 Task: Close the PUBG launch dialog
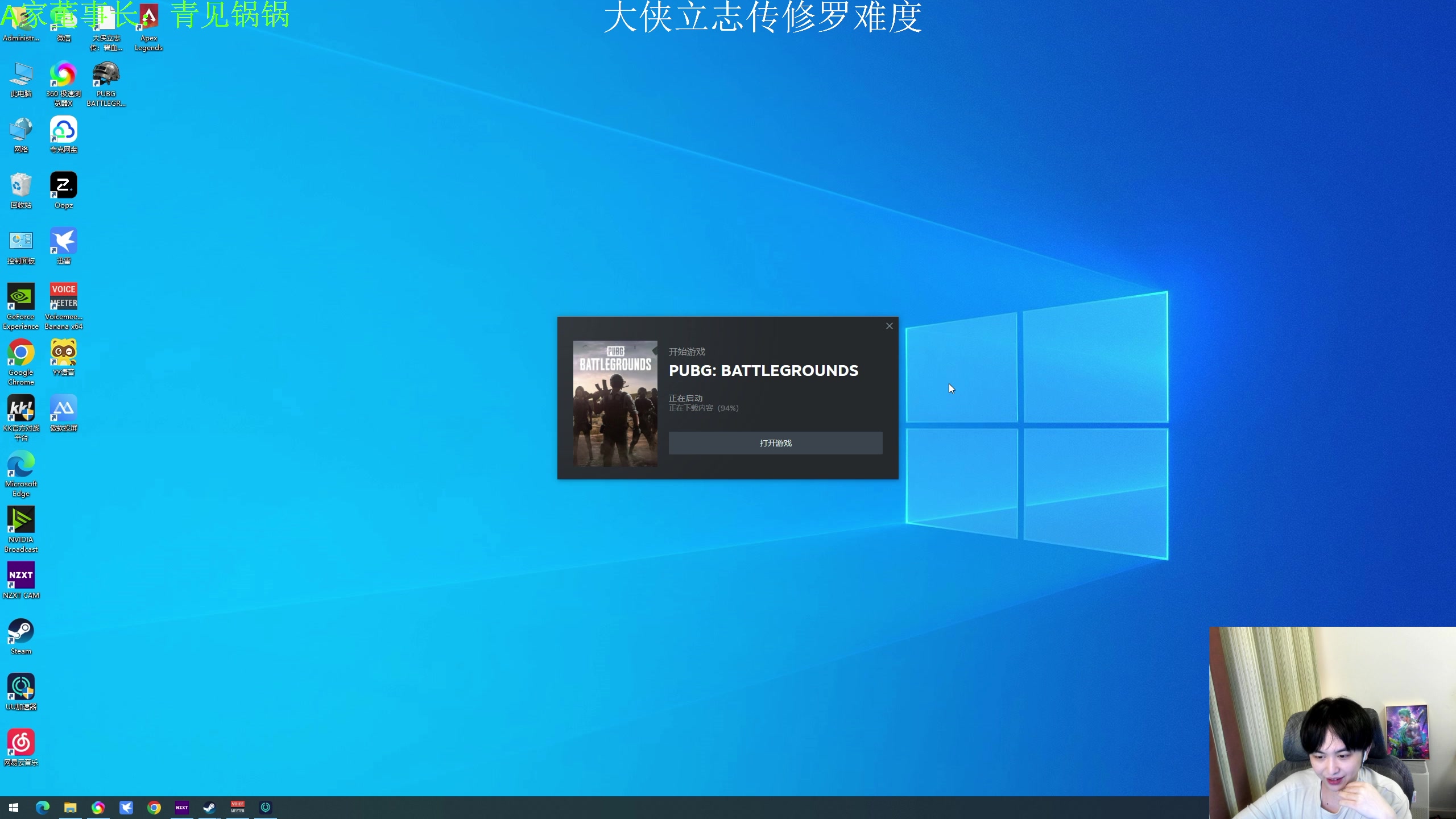coord(890,326)
